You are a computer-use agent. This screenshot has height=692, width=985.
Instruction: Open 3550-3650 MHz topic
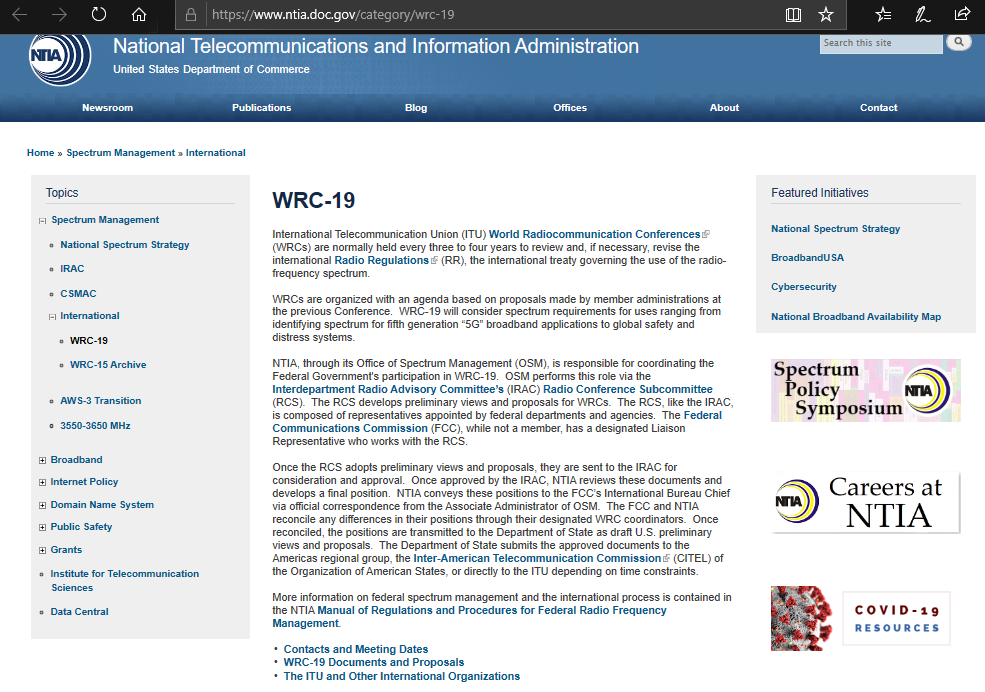point(95,426)
